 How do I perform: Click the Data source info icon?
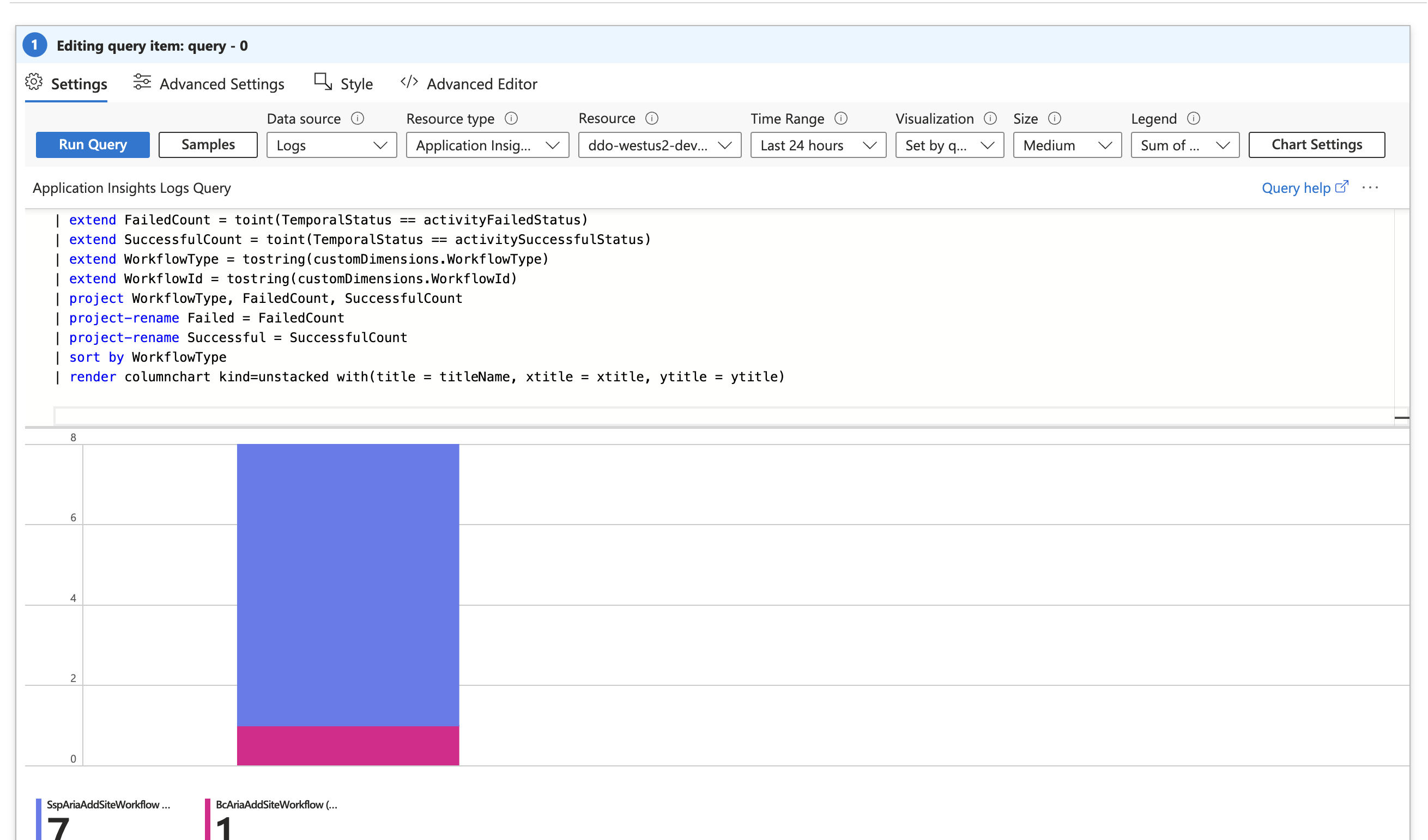pyautogui.click(x=357, y=118)
